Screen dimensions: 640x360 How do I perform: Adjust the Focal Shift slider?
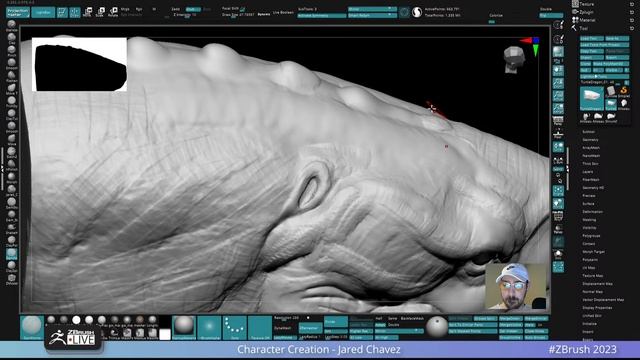coord(234,9)
